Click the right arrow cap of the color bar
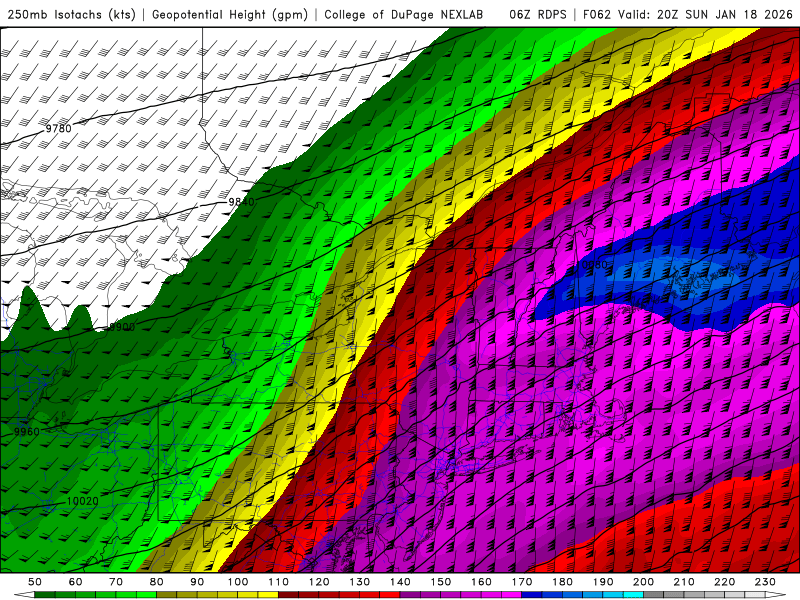This screenshot has height=600, width=800. point(776,595)
